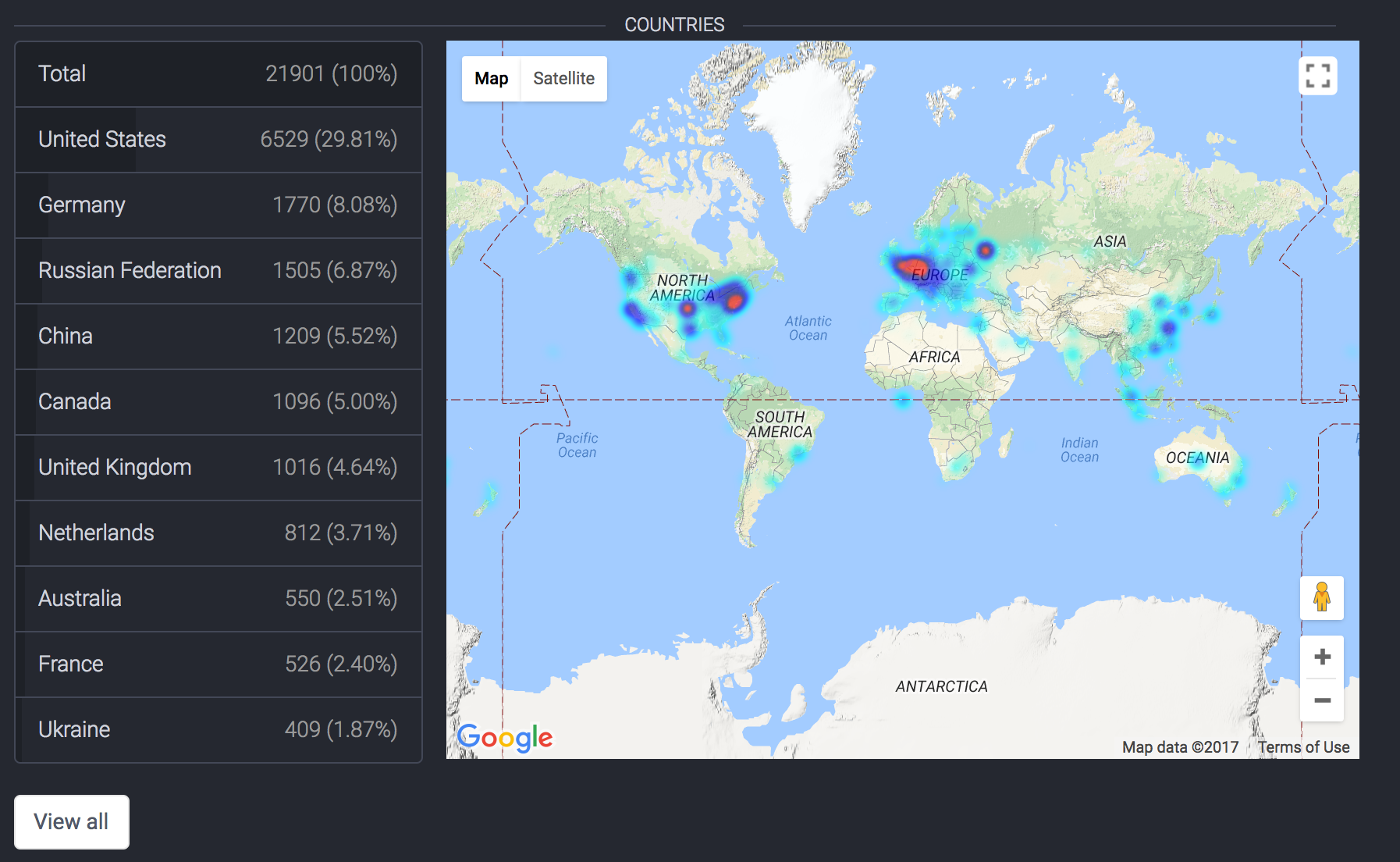This screenshot has width=1400, height=862.
Task: Select the Germany country row
Action: click(219, 205)
